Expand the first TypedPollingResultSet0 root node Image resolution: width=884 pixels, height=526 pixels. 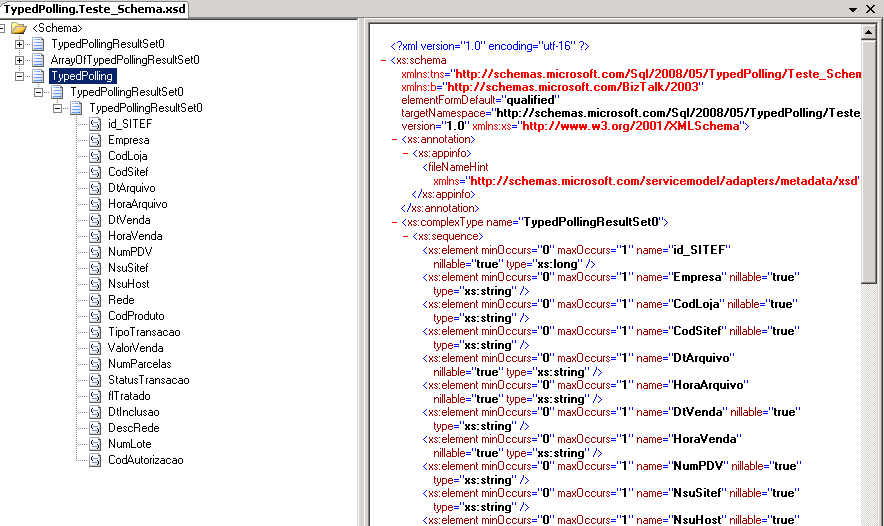coord(19,44)
